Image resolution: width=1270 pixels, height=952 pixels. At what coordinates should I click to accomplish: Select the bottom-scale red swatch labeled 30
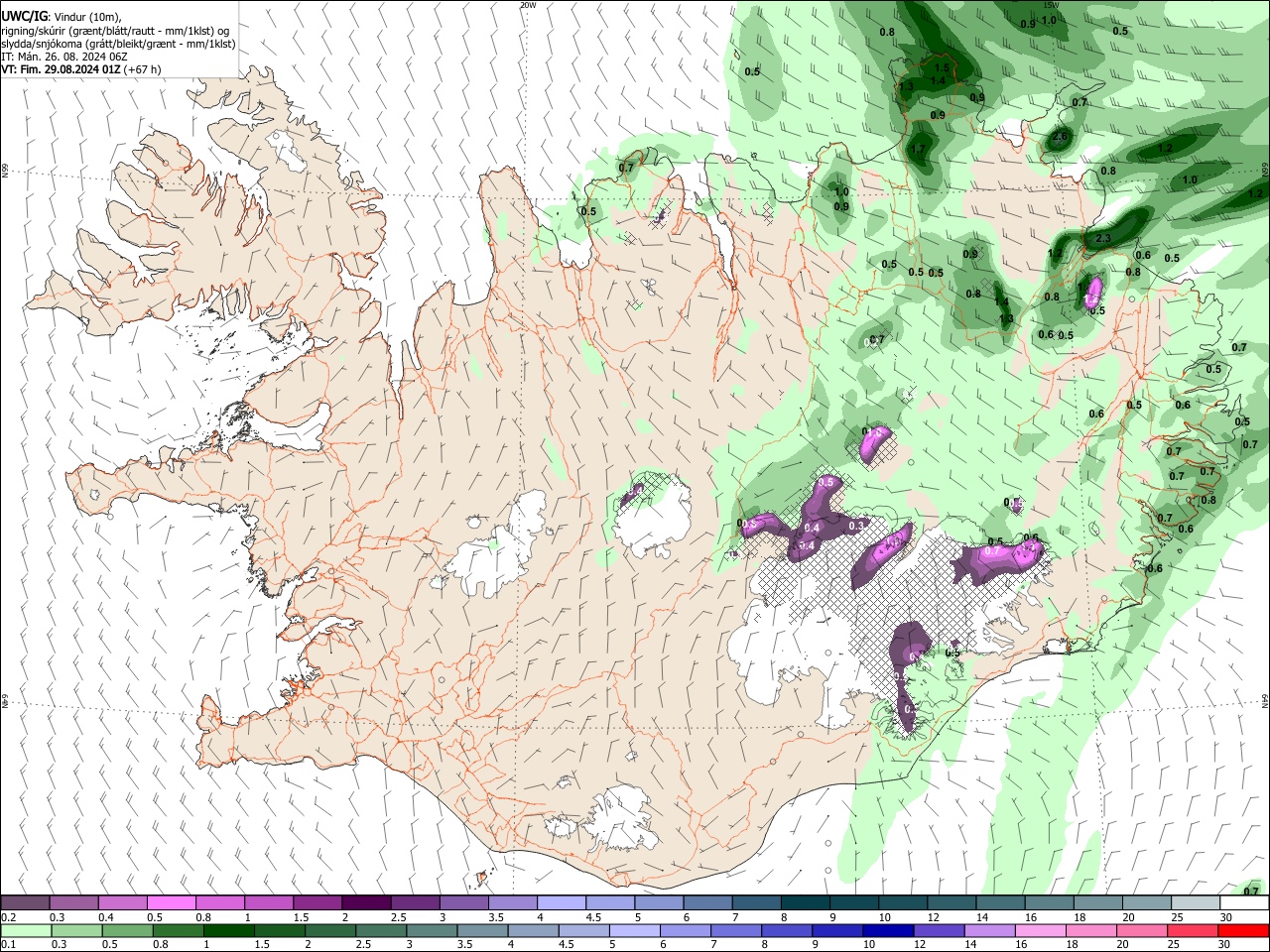[x=1242, y=930]
